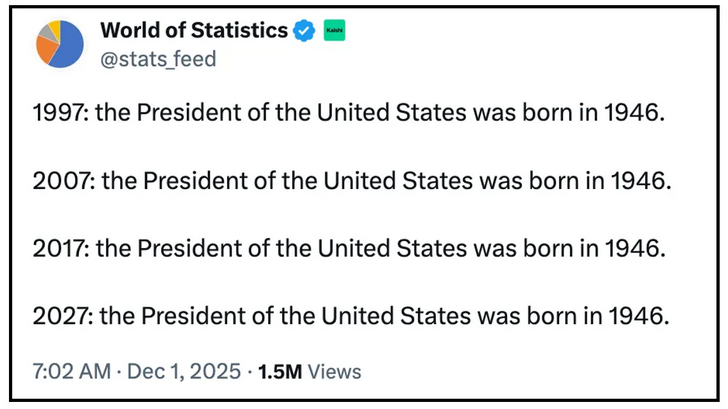Click the green Kalshi affiliate badge

click(x=333, y=32)
